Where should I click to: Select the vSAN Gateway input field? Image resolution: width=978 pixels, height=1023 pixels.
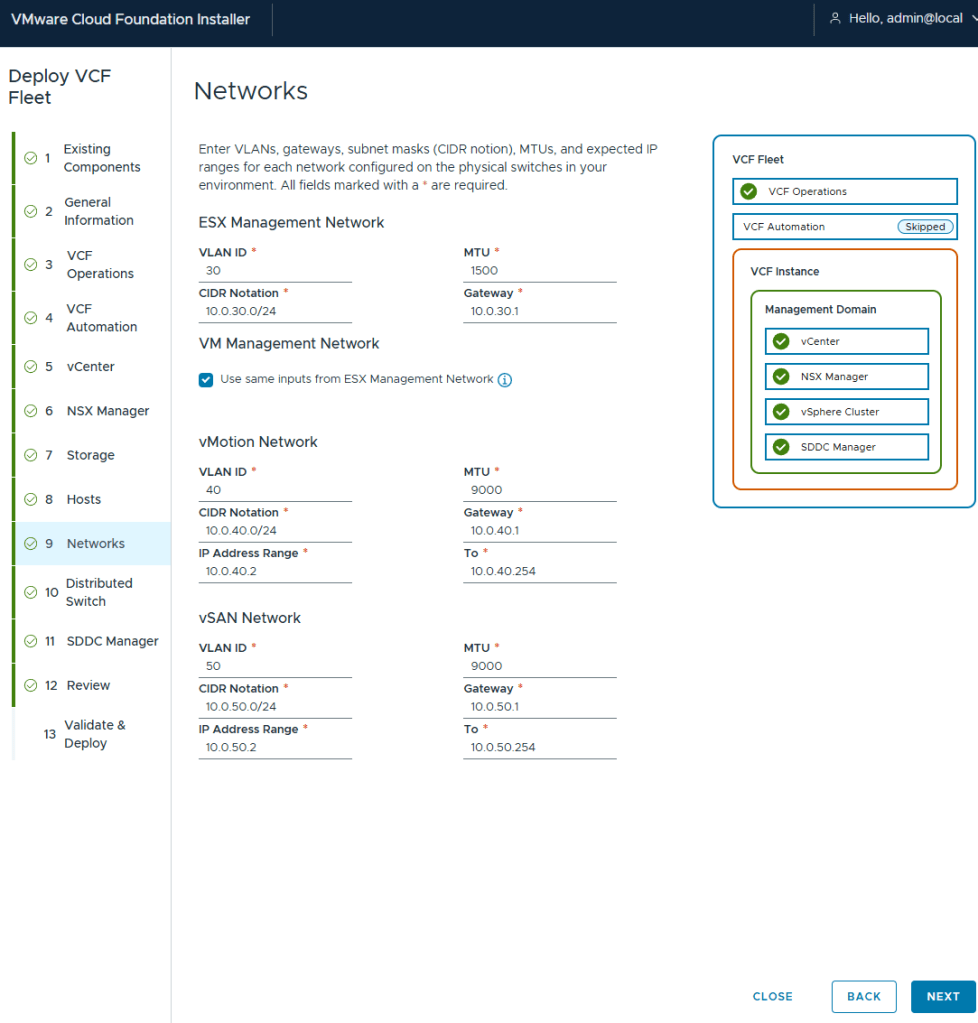click(x=539, y=707)
